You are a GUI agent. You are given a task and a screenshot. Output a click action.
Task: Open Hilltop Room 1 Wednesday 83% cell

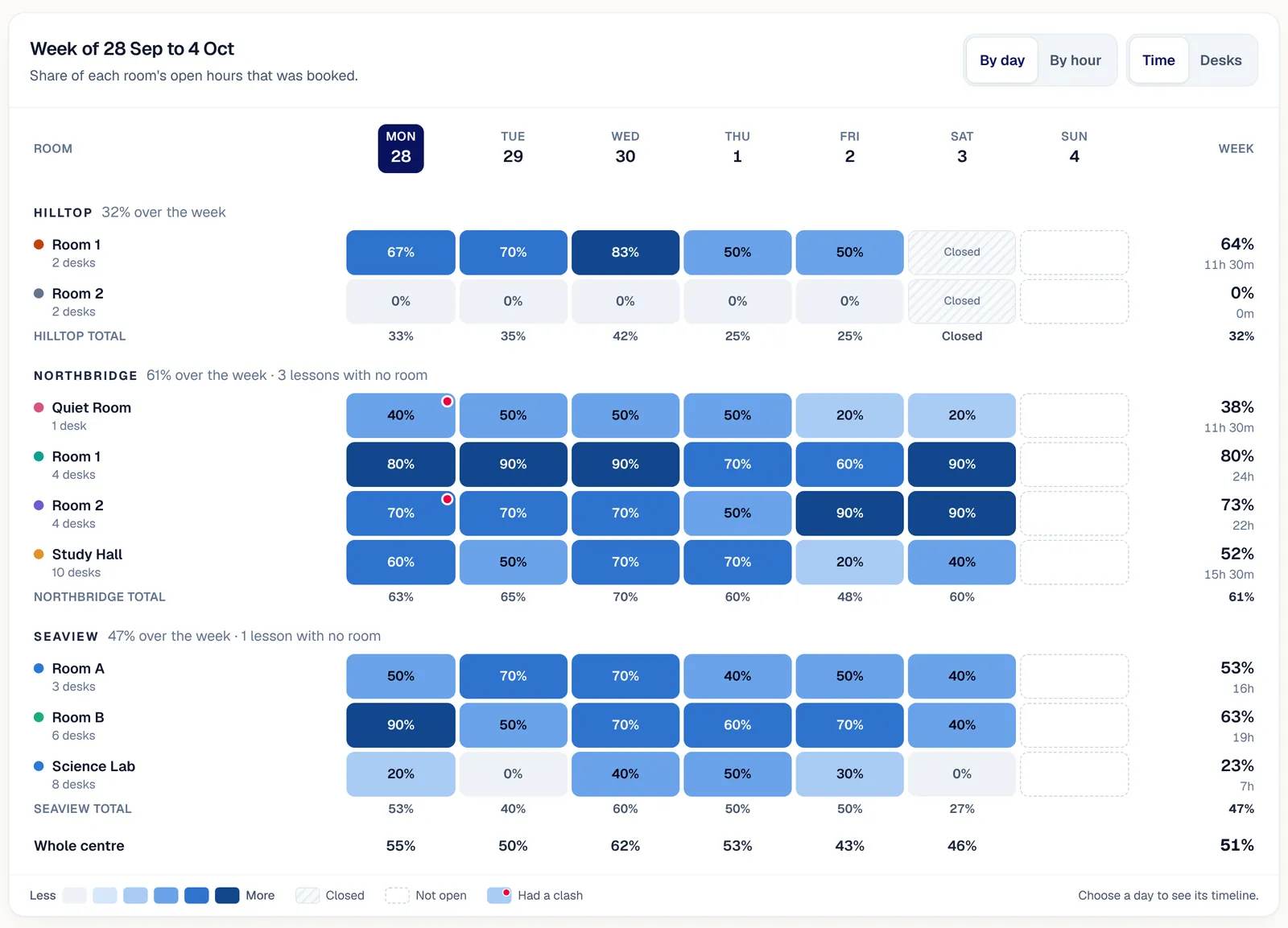625,253
